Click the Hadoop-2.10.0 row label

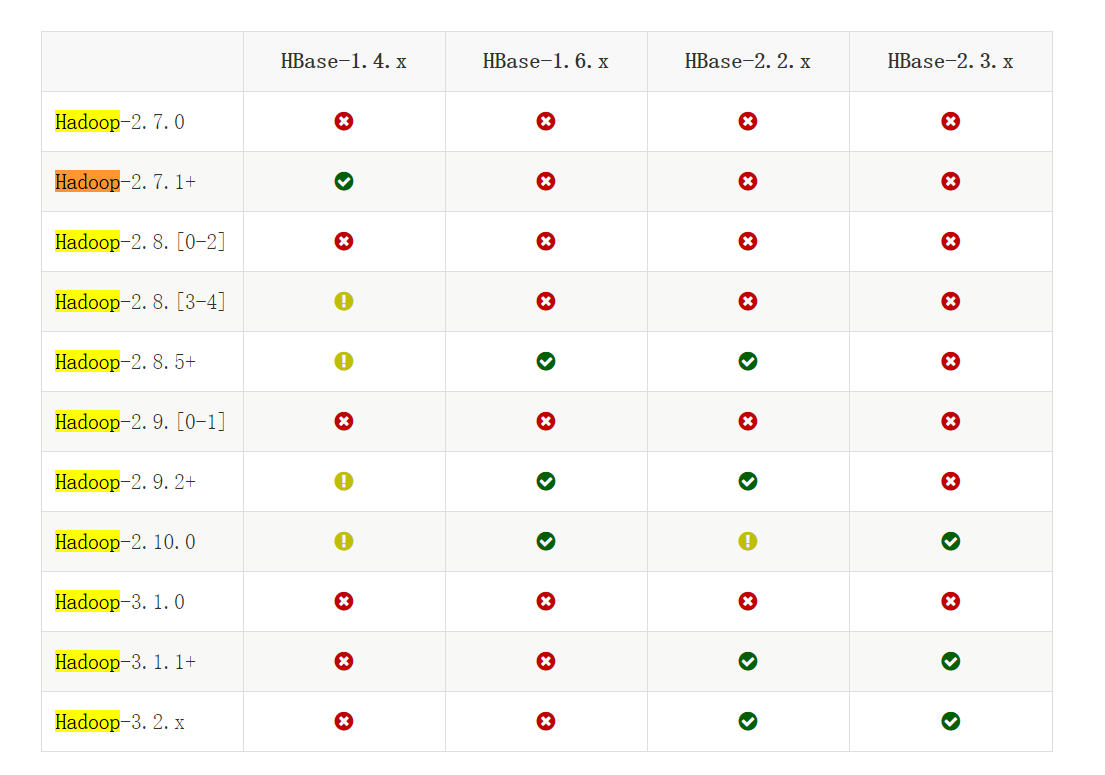[126, 542]
